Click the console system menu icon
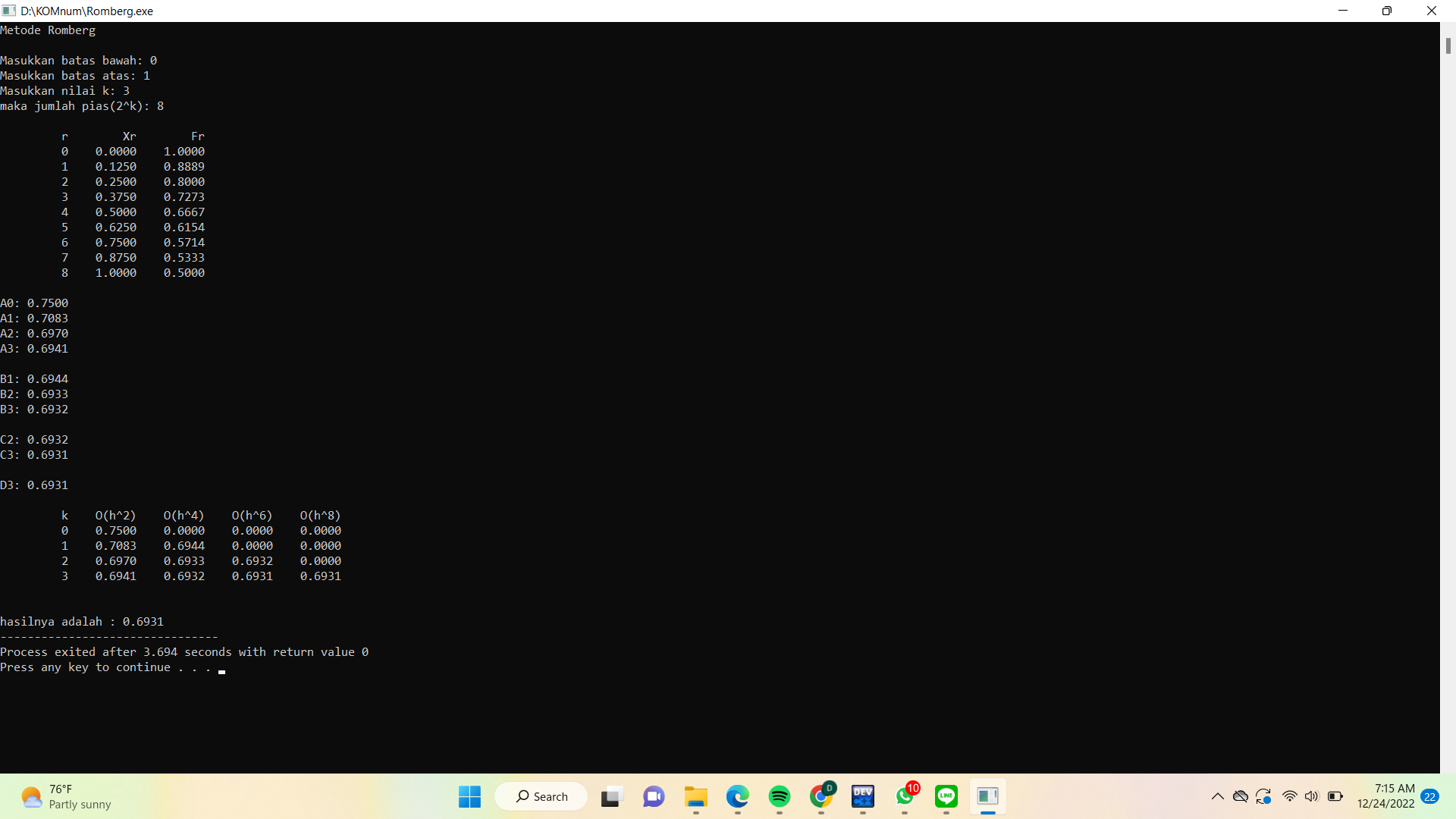 pyautogui.click(x=10, y=11)
